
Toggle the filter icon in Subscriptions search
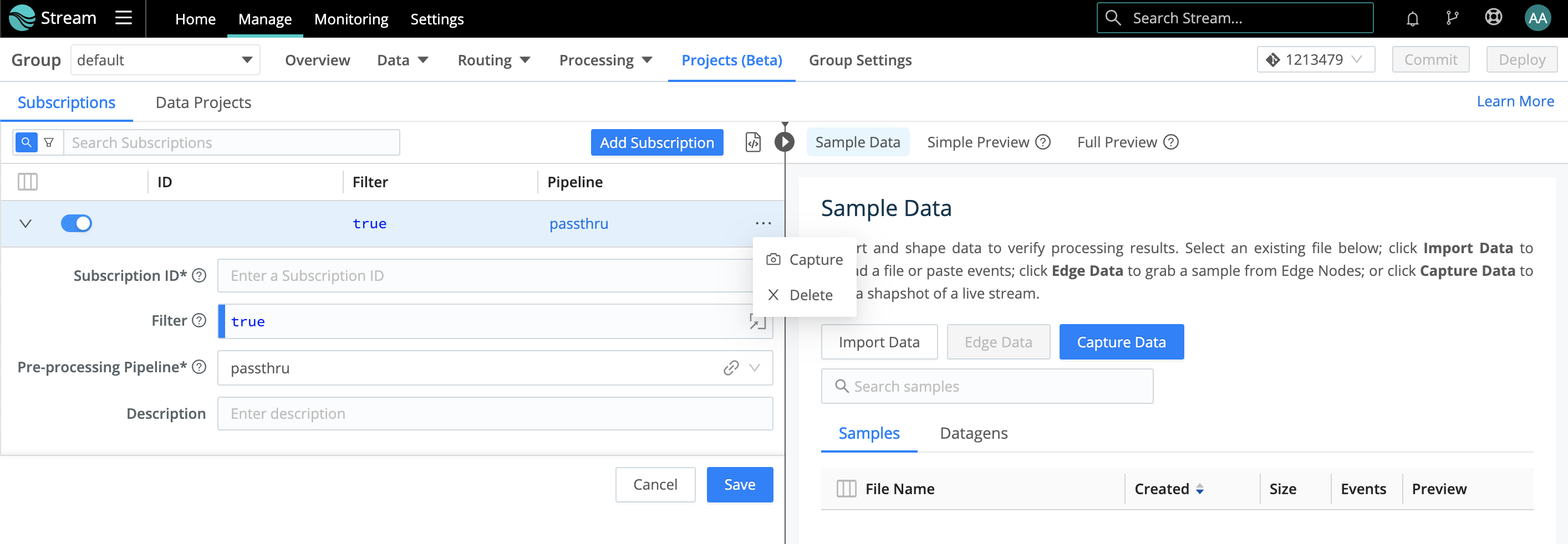pyautogui.click(x=49, y=142)
